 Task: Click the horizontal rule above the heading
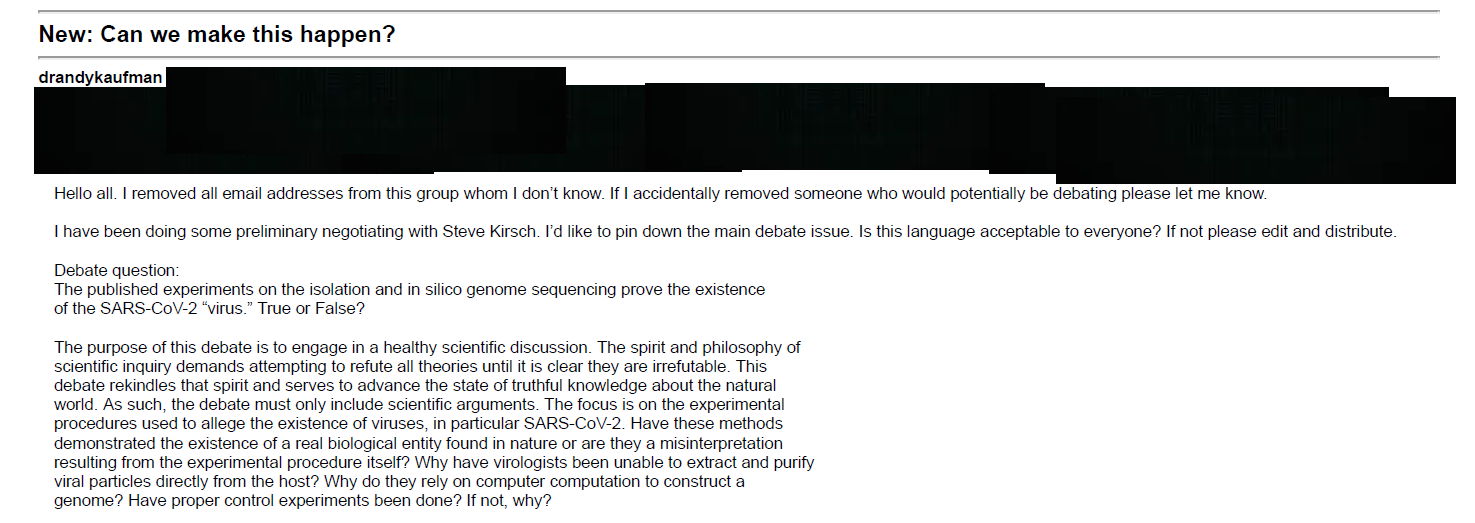738,11
